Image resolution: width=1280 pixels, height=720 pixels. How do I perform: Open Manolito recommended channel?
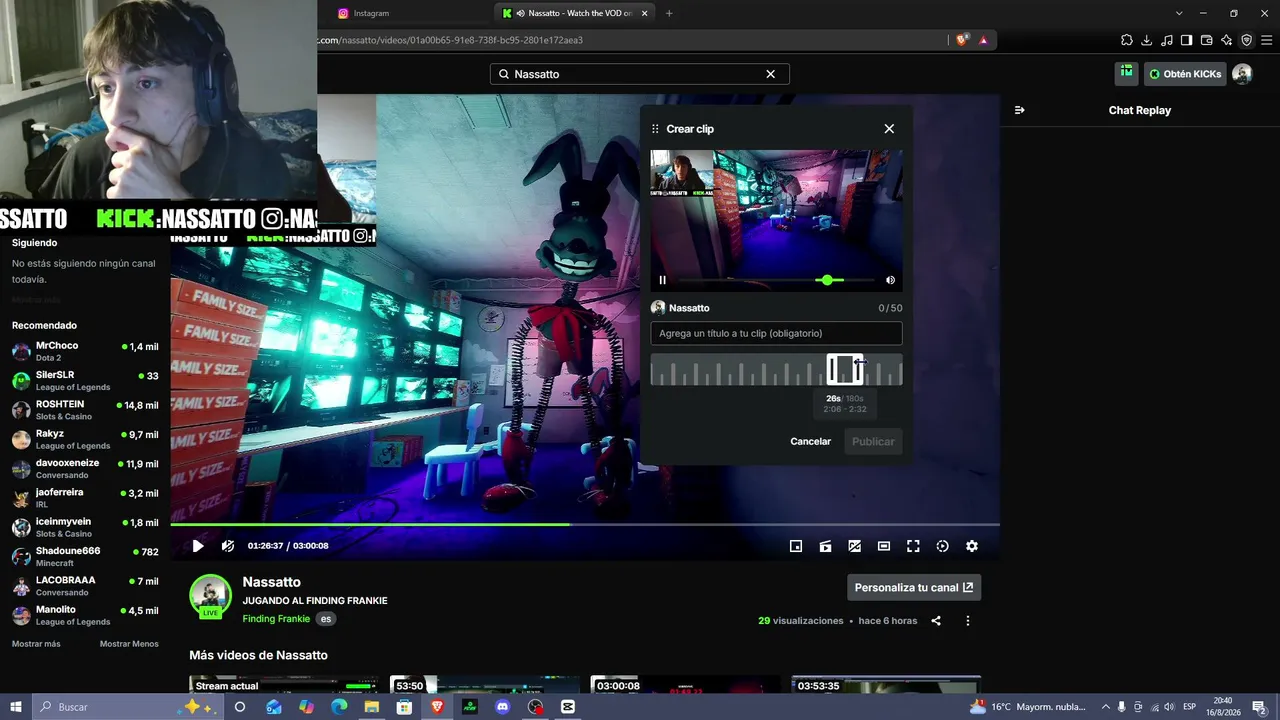coord(85,615)
